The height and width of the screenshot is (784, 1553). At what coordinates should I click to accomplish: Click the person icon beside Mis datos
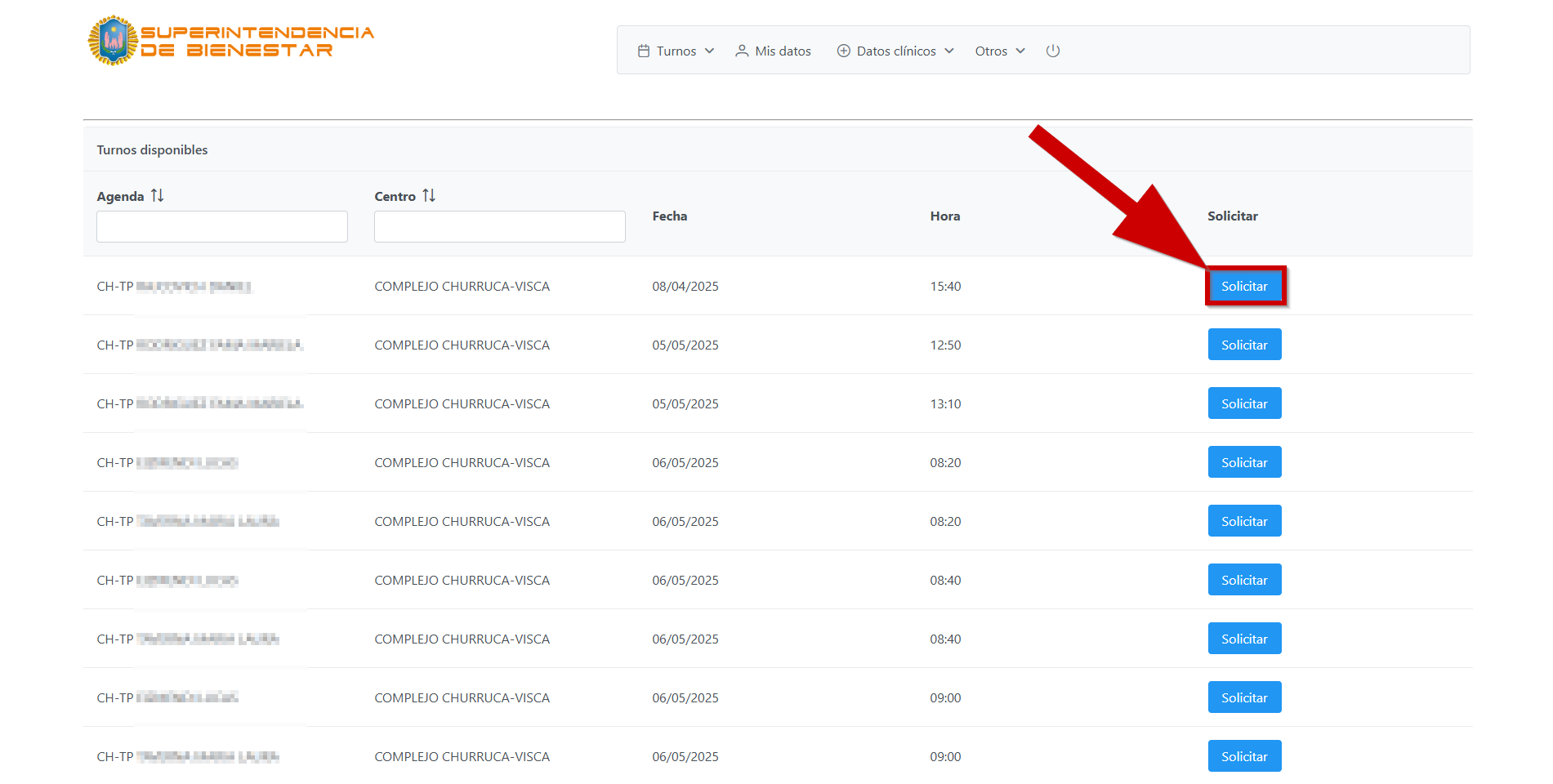click(x=742, y=51)
